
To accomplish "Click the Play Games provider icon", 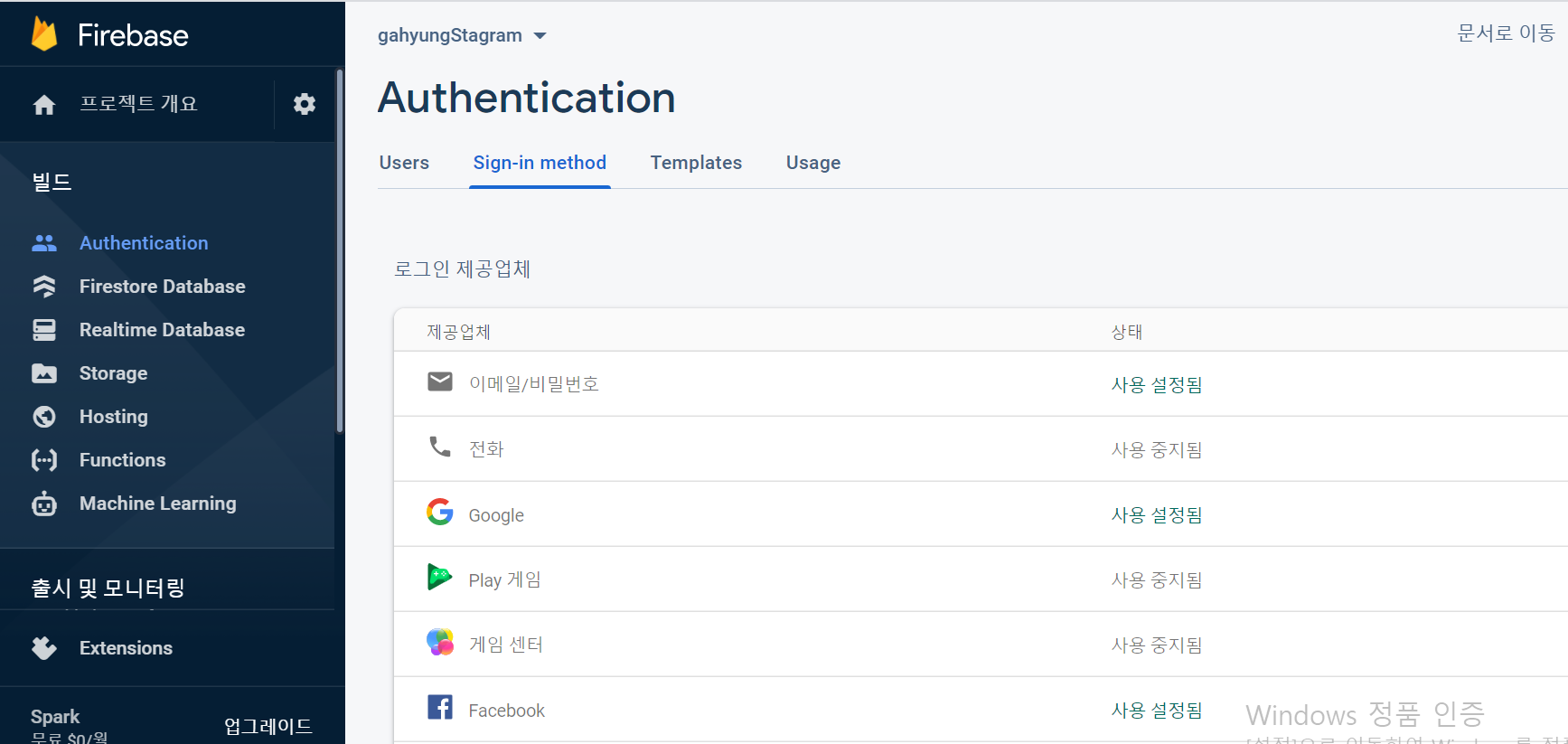I will [440, 577].
